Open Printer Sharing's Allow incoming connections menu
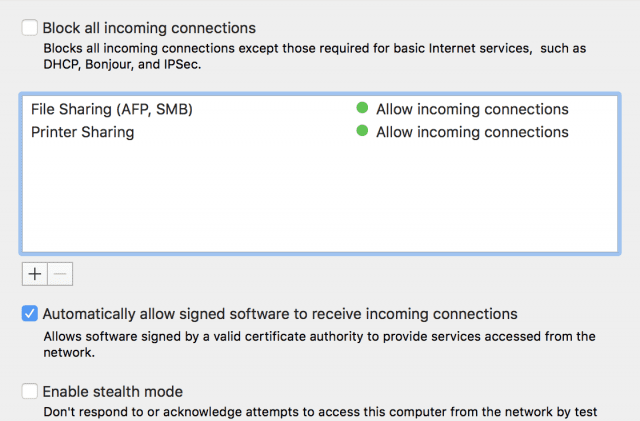This screenshot has width=640, height=421. pyautogui.click(x=472, y=132)
